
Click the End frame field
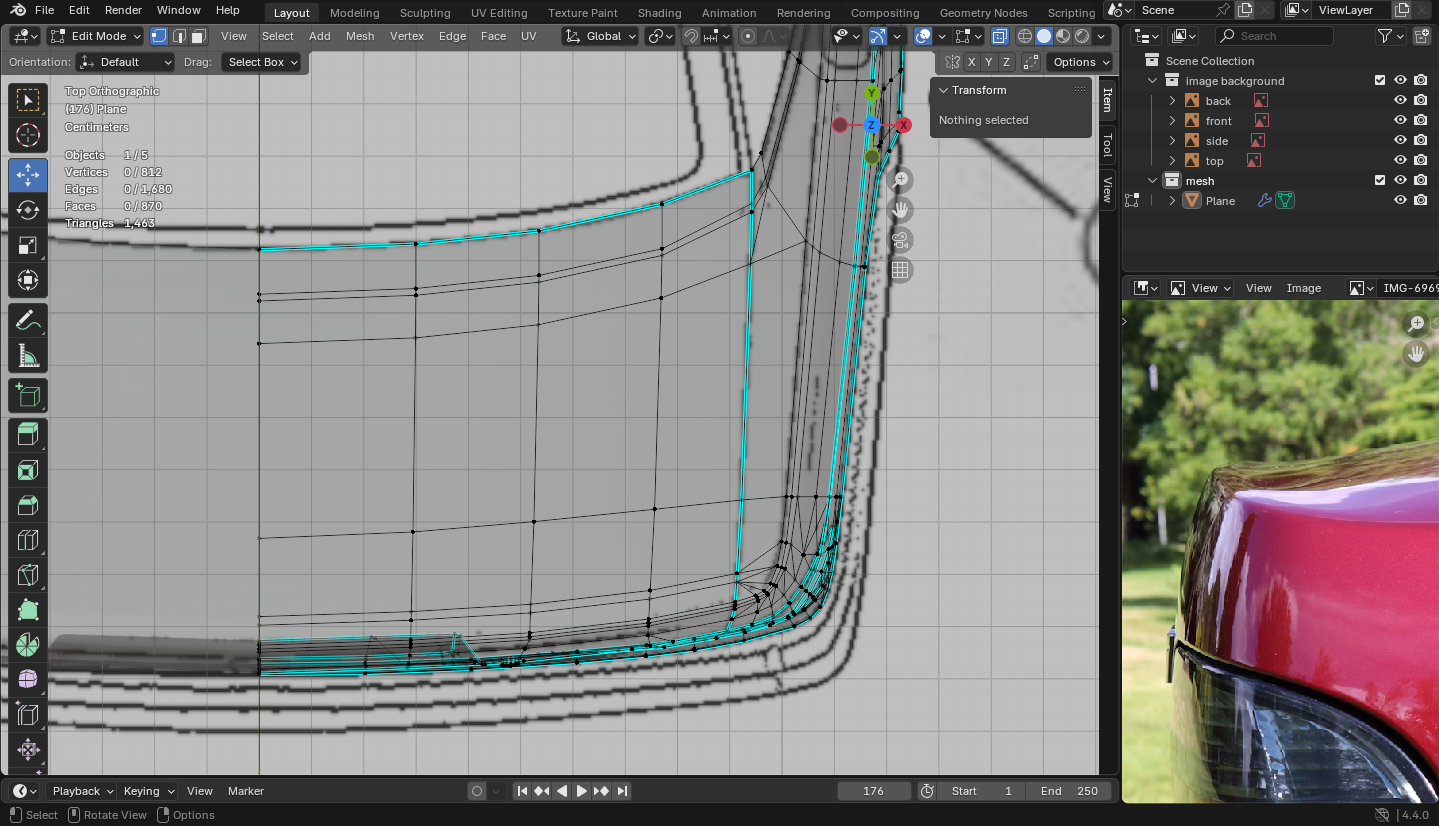coord(1069,791)
